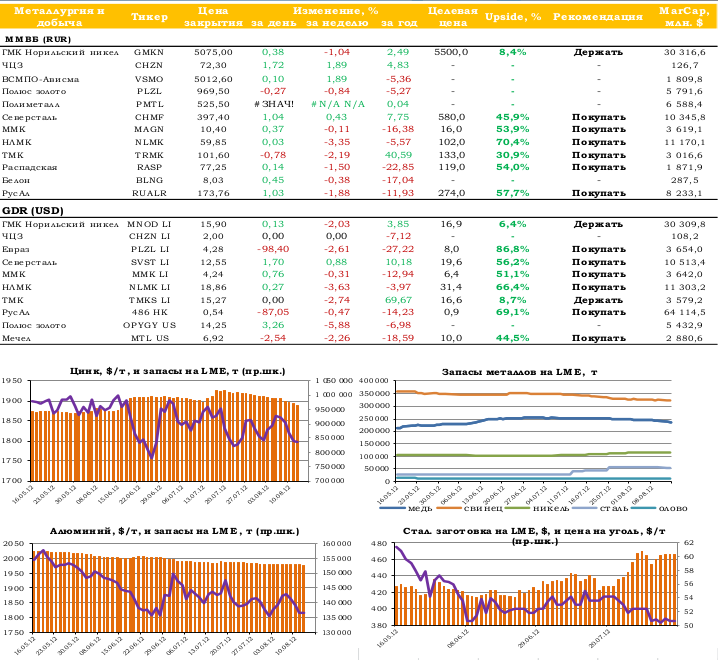The width and height of the screenshot is (718, 660).
Task: Select the 'MTL US' ticker cell
Action: (150, 338)
